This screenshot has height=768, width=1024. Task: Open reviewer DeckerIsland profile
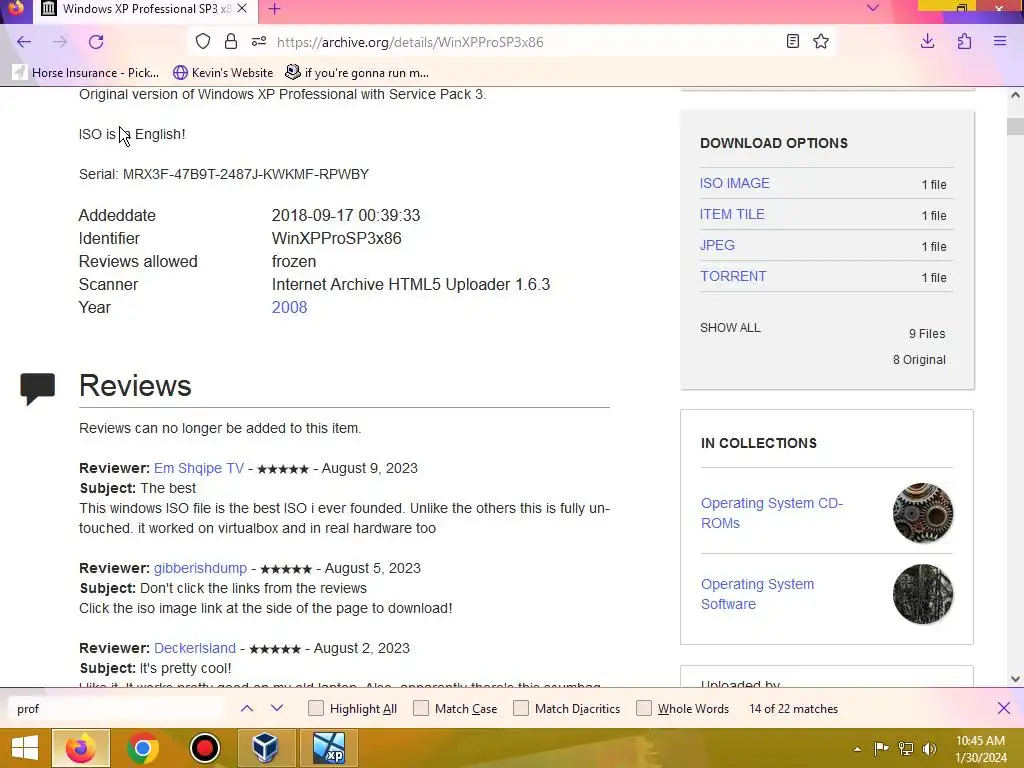click(x=195, y=648)
